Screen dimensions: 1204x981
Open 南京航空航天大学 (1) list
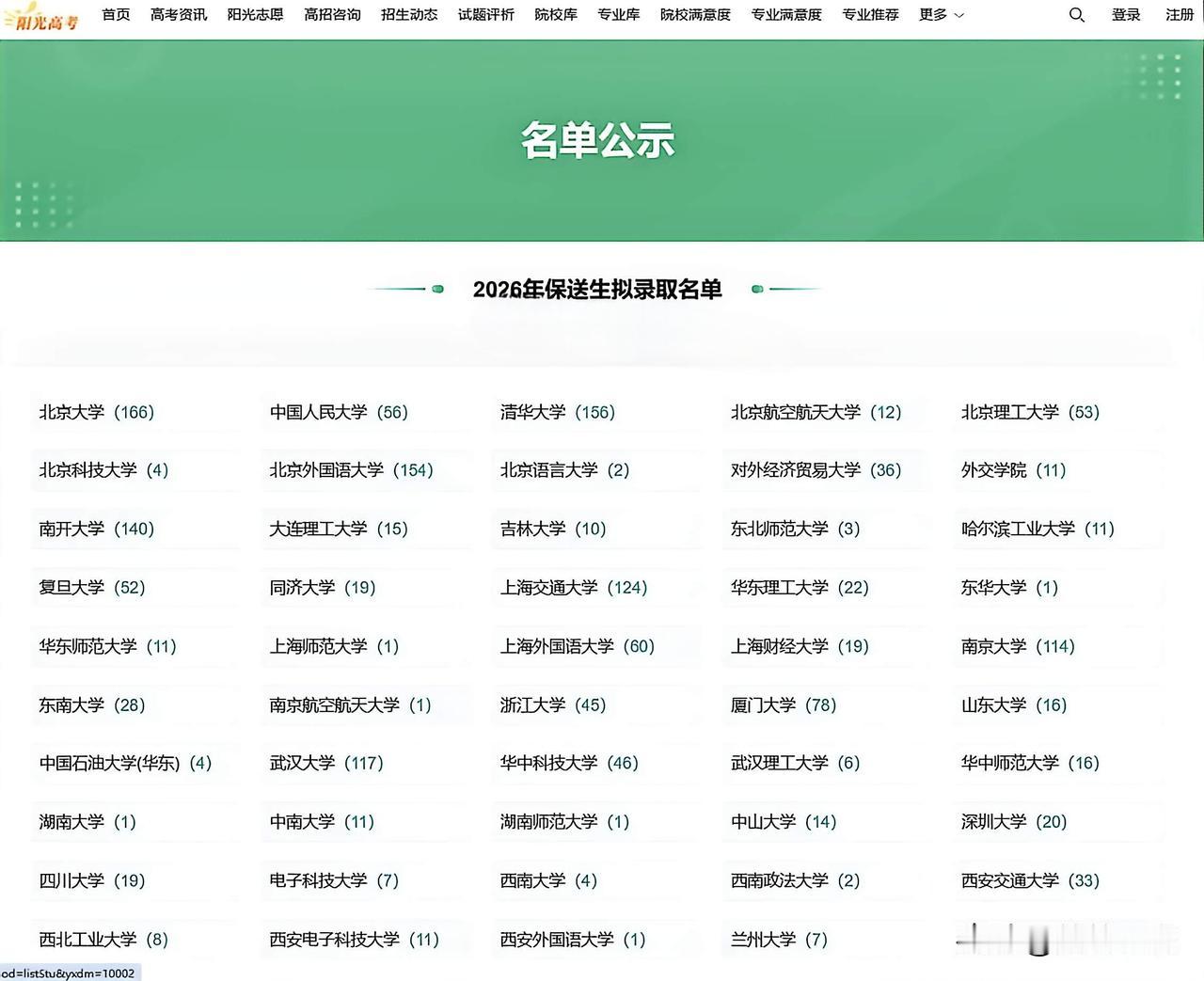point(350,704)
